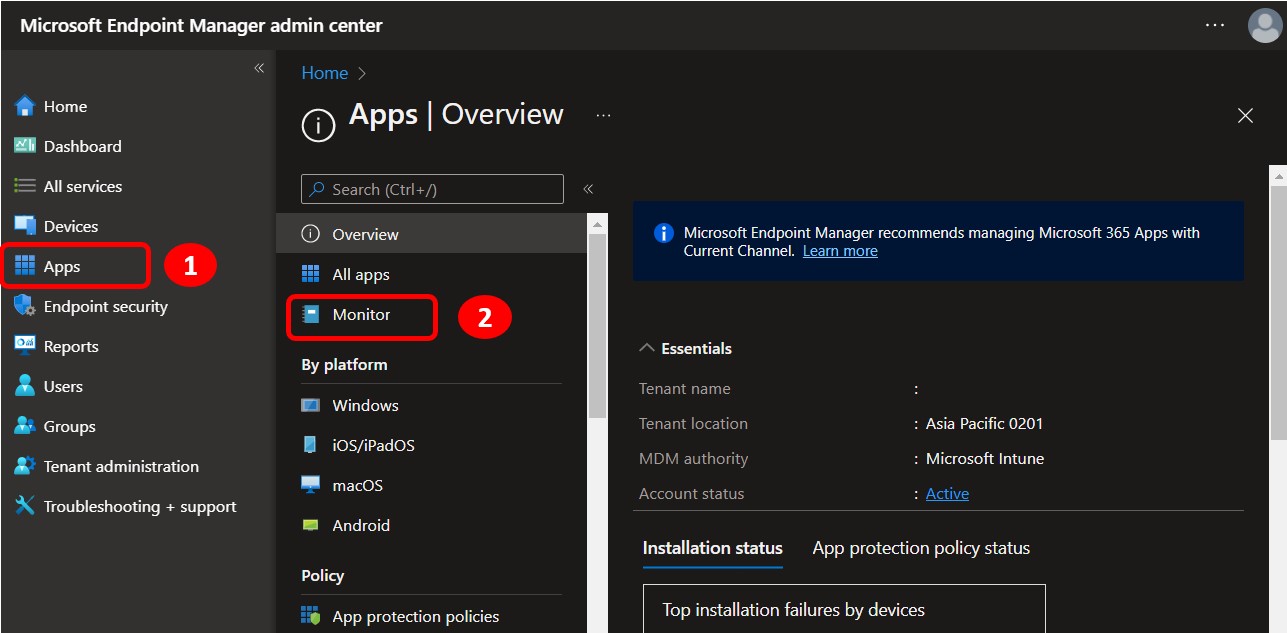Collapse the Apps blade menu
The width and height of the screenshot is (1287, 633).
coord(589,188)
